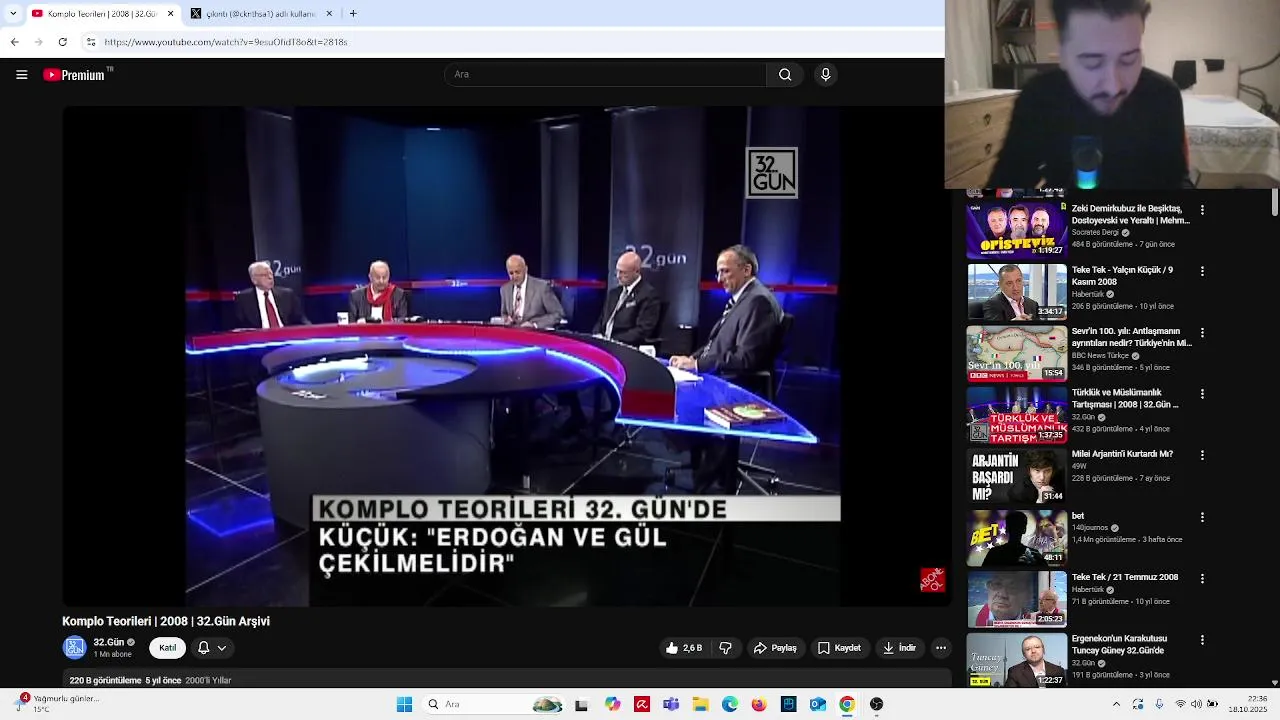Open the Windows Start menu
1280x720 pixels.
coord(404,704)
